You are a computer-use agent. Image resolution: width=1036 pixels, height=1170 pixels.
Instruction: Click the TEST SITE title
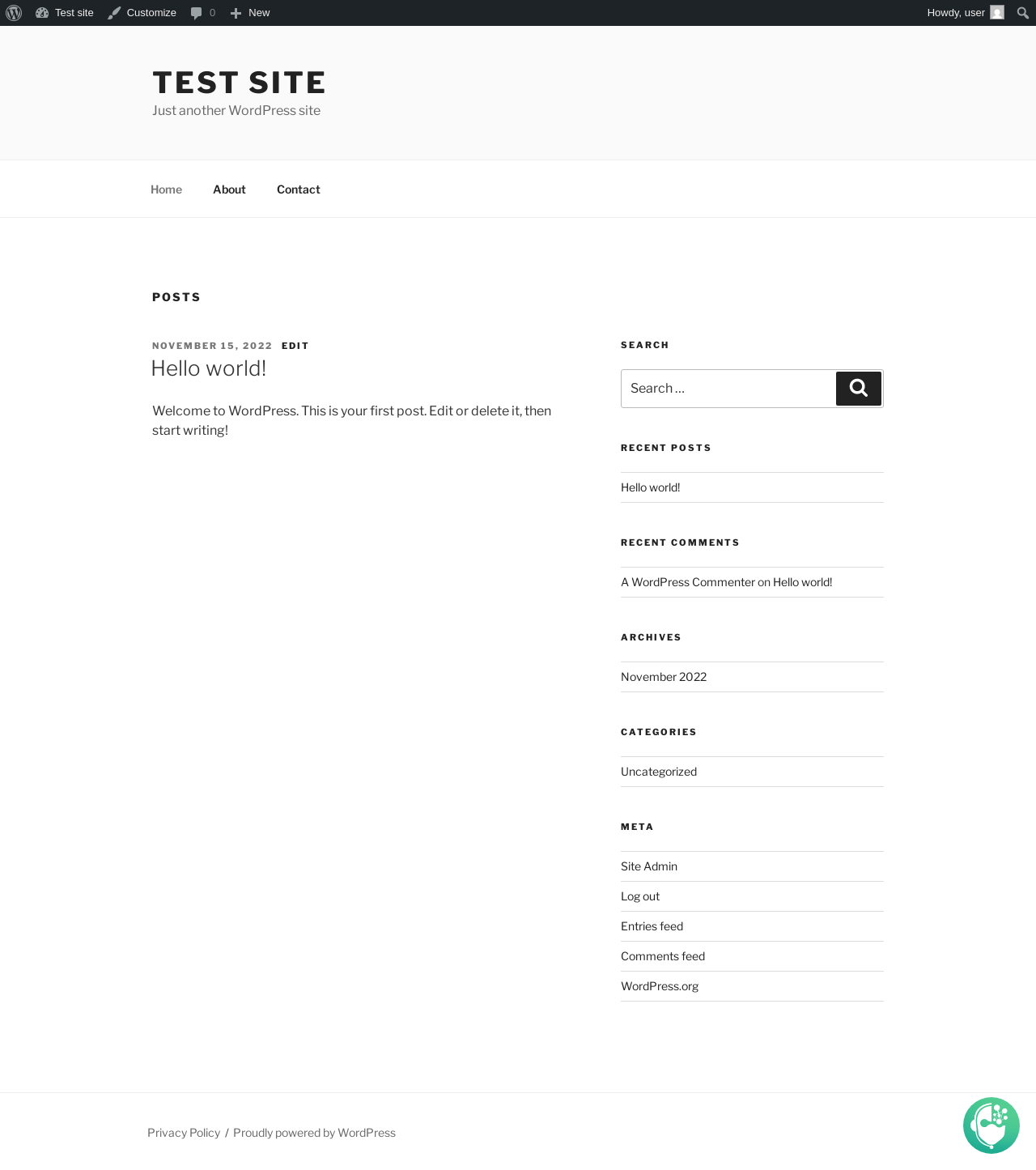coord(239,83)
